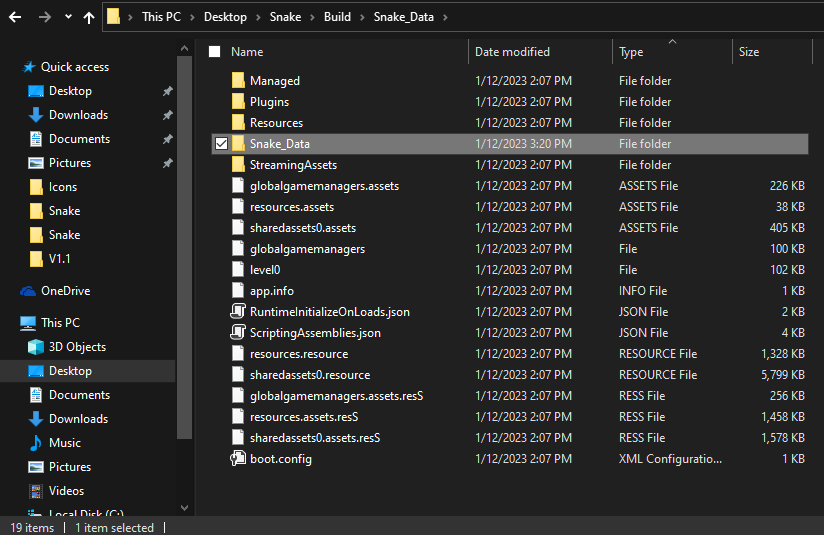
Task: Sort by Size column
Action: tap(749, 52)
